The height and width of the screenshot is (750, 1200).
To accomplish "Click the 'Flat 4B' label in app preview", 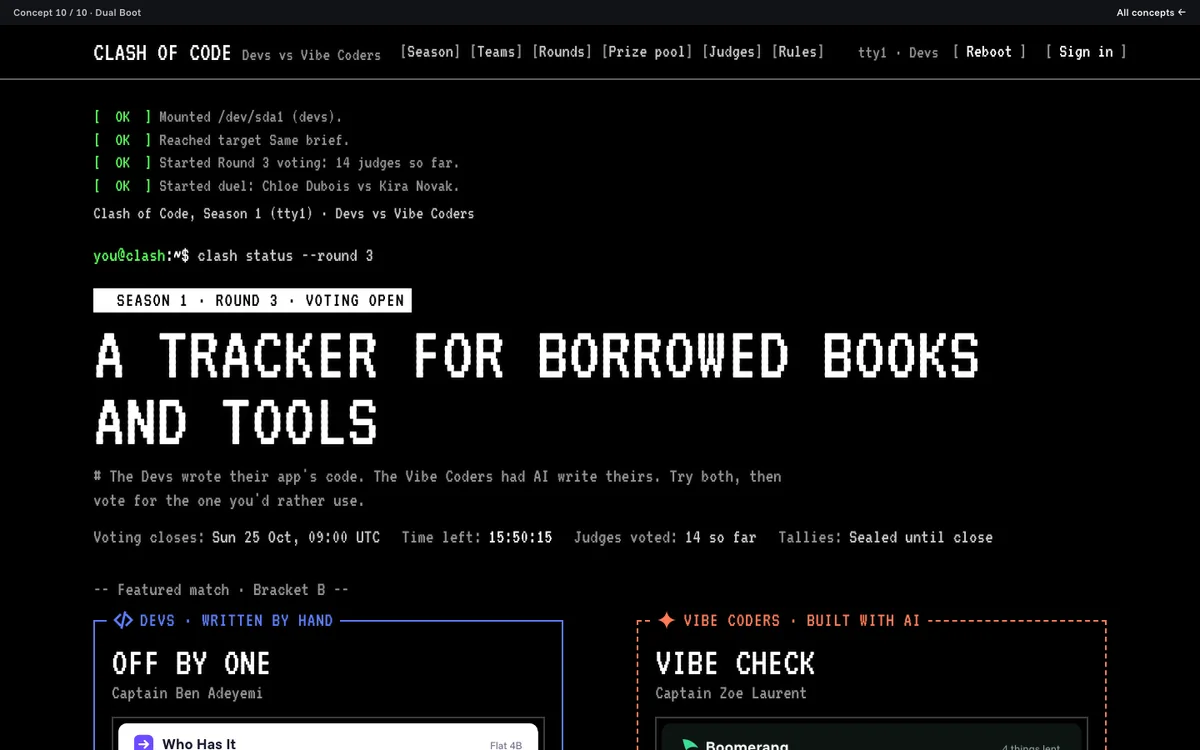I will (506, 745).
